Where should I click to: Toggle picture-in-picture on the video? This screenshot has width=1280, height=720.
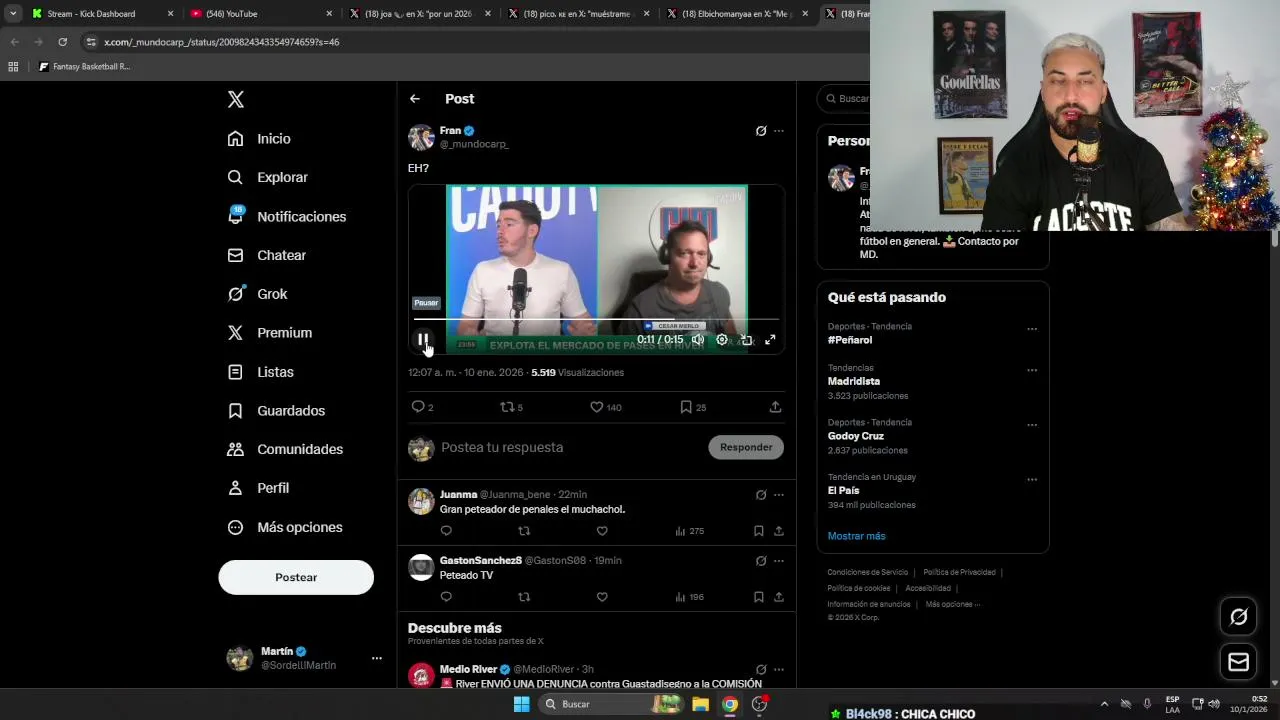click(x=746, y=340)
